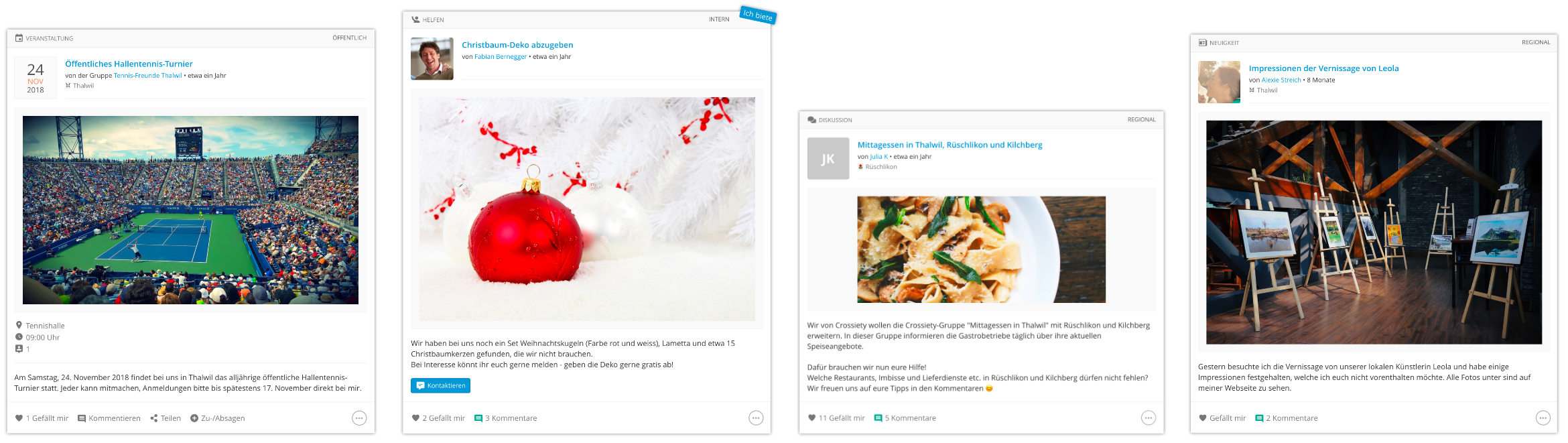Click the Kontaktieren button
This screenshot has width=1568, height=443.
[440, 385]
